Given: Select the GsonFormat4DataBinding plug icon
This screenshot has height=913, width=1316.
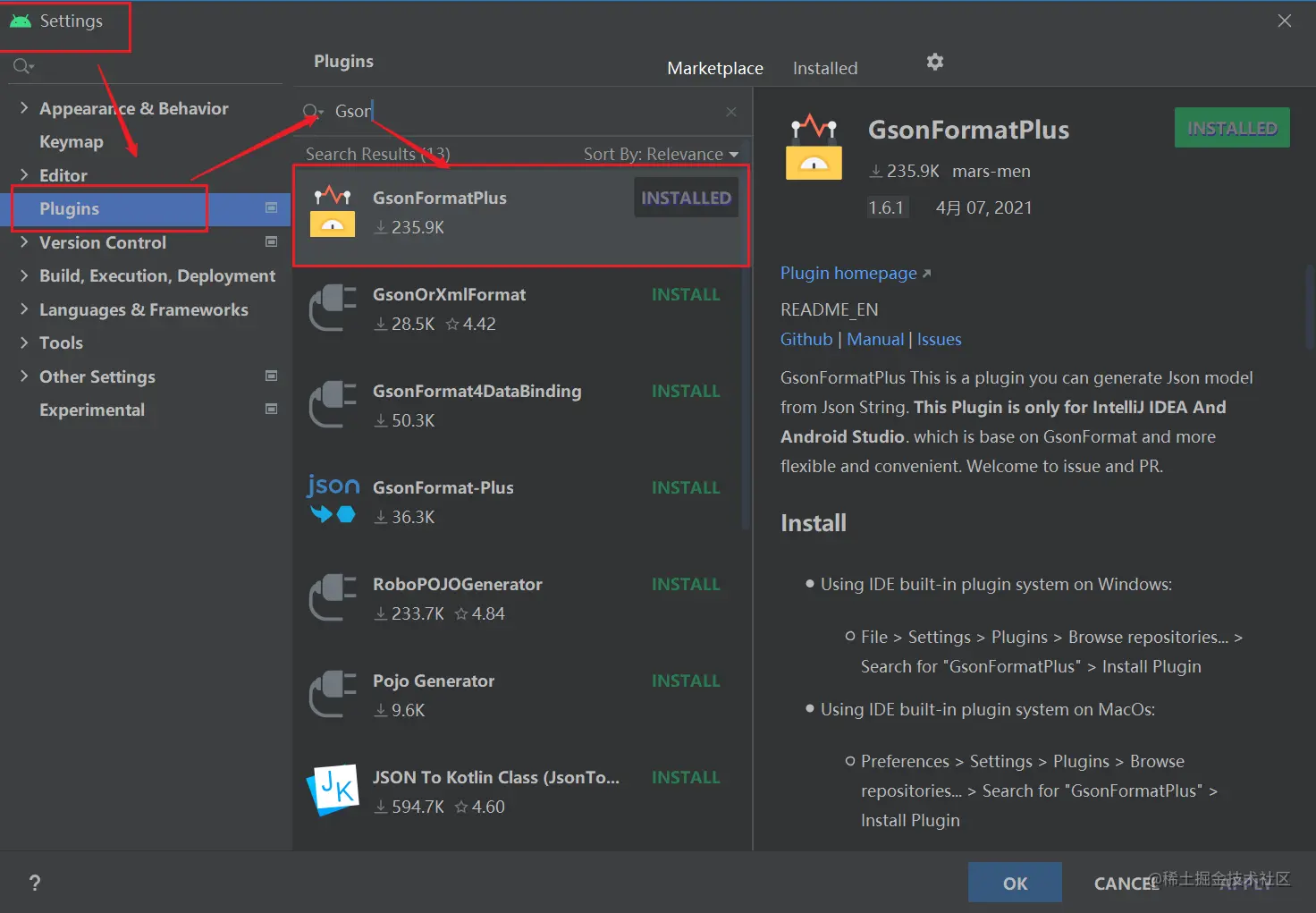Looking at the screenshot, I should (x=333, y=405).
